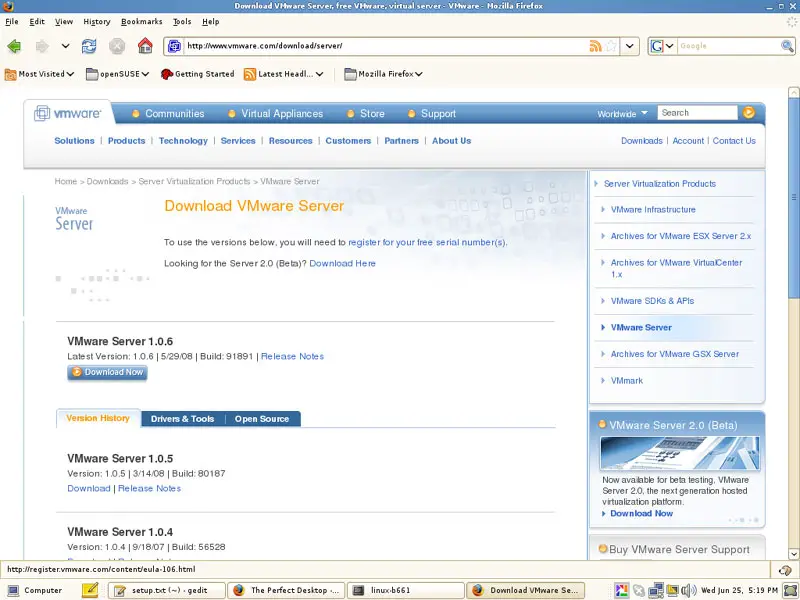Open Release Notes for VMware Server 1.0.5
Image resolution: width=800 pixels, height=600 pixels.
click(x=149, y=489)
